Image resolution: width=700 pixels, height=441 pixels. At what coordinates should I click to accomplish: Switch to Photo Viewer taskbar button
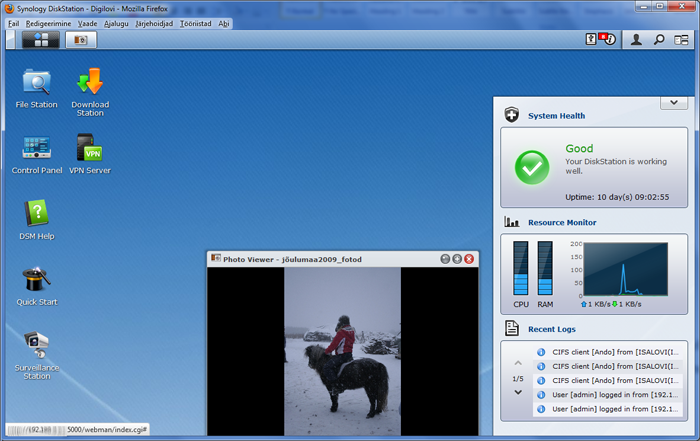point(81,40)
